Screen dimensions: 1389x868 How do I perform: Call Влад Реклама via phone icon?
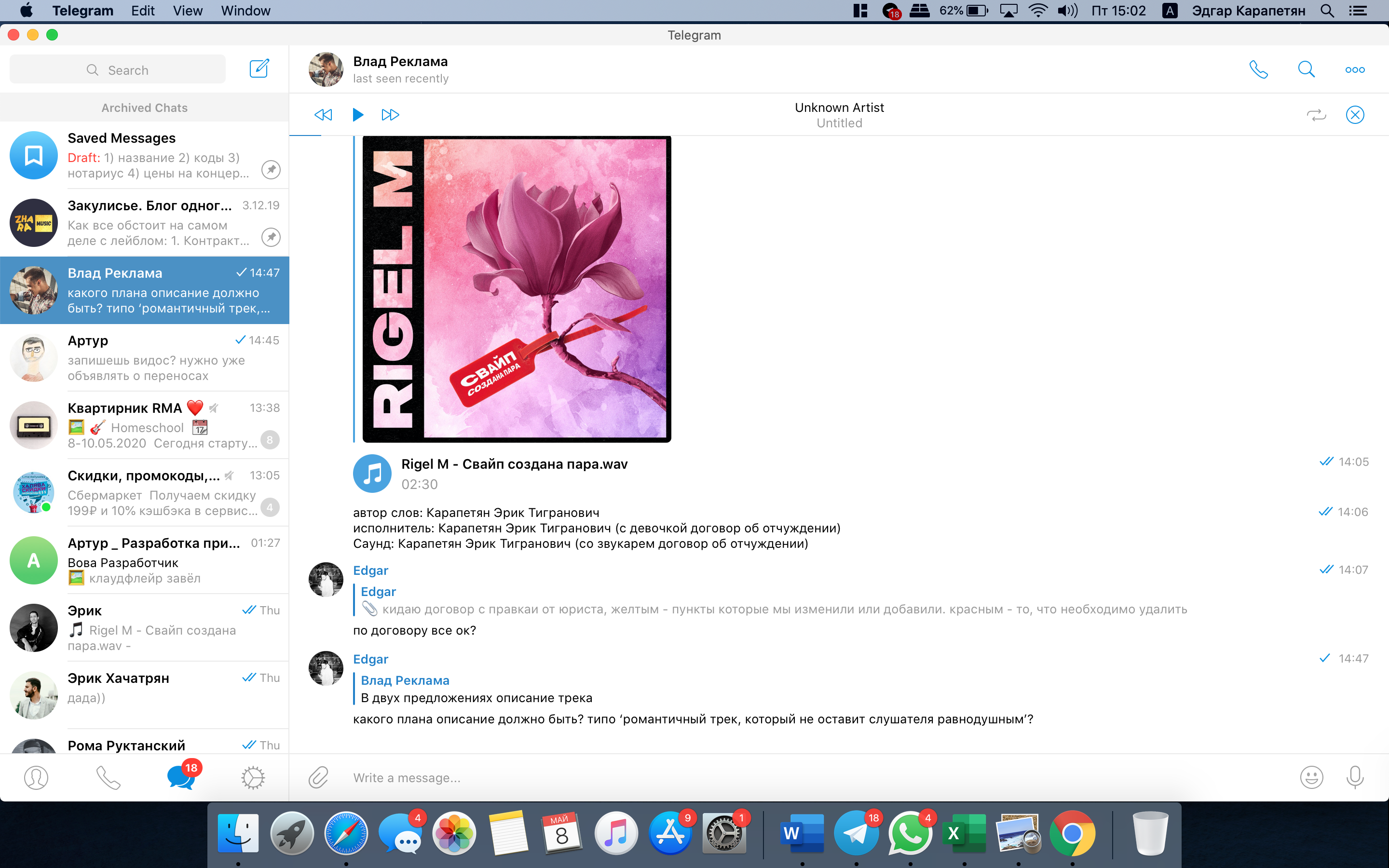pos(1258,69)
